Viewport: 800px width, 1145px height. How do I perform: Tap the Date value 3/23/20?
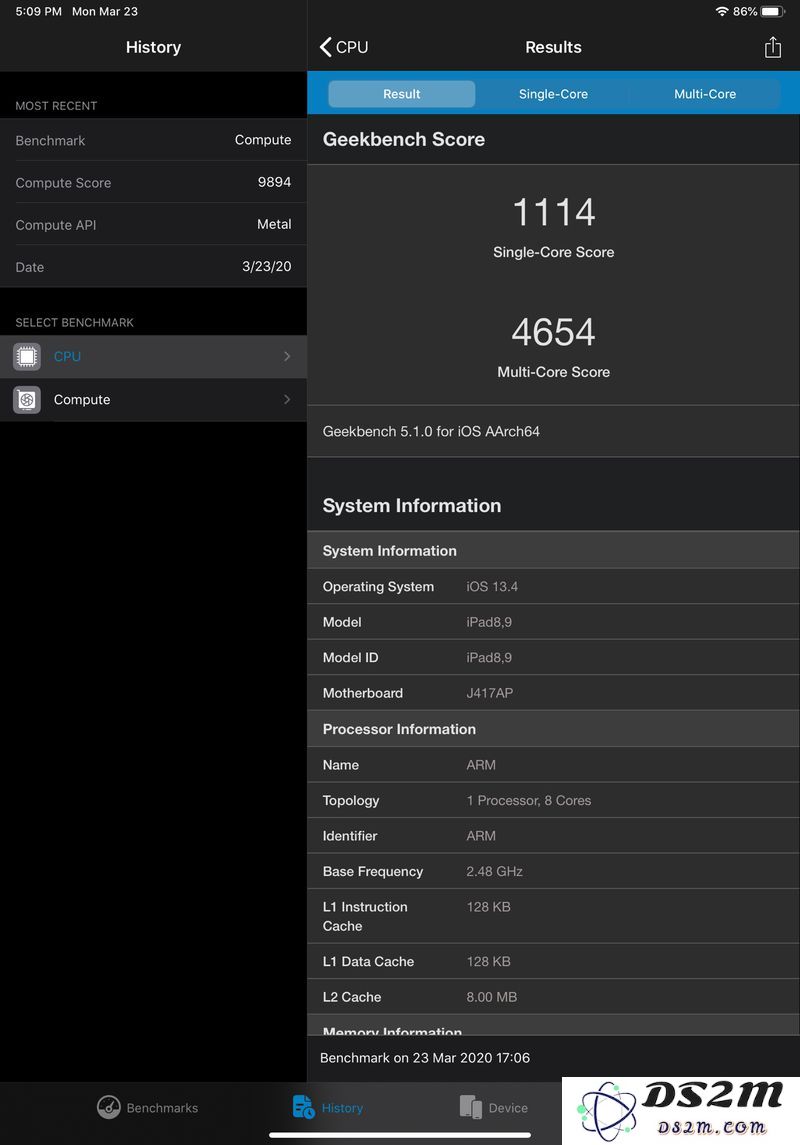pyautogui.click(x=266, y=267)
